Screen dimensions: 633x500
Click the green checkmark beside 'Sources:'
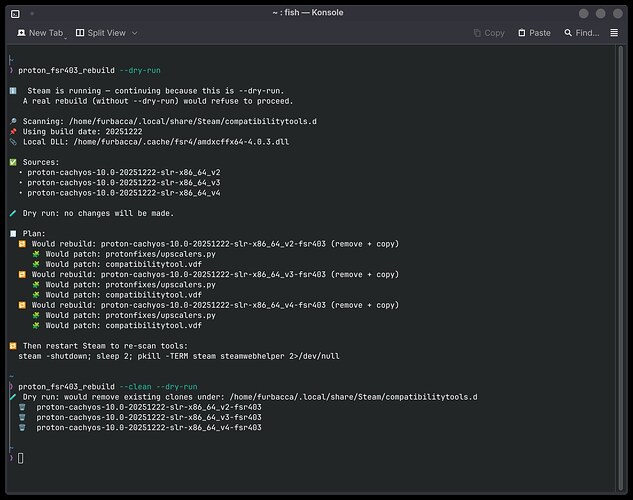[13, 162]
